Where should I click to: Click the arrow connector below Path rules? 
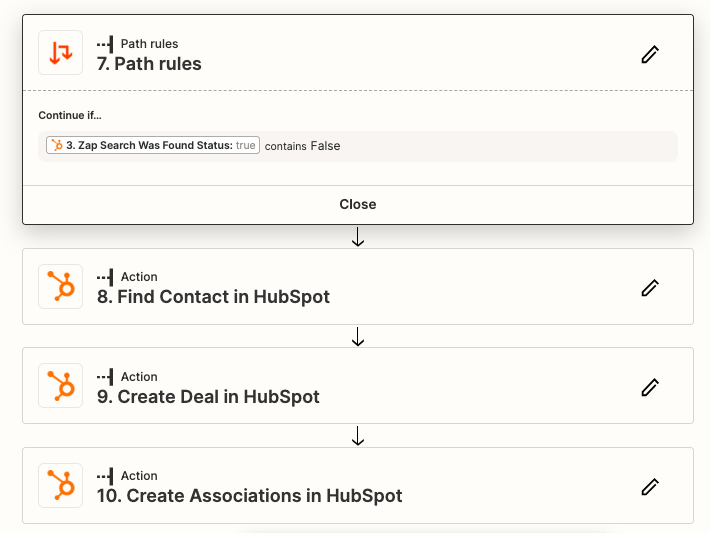click(358, 238)
